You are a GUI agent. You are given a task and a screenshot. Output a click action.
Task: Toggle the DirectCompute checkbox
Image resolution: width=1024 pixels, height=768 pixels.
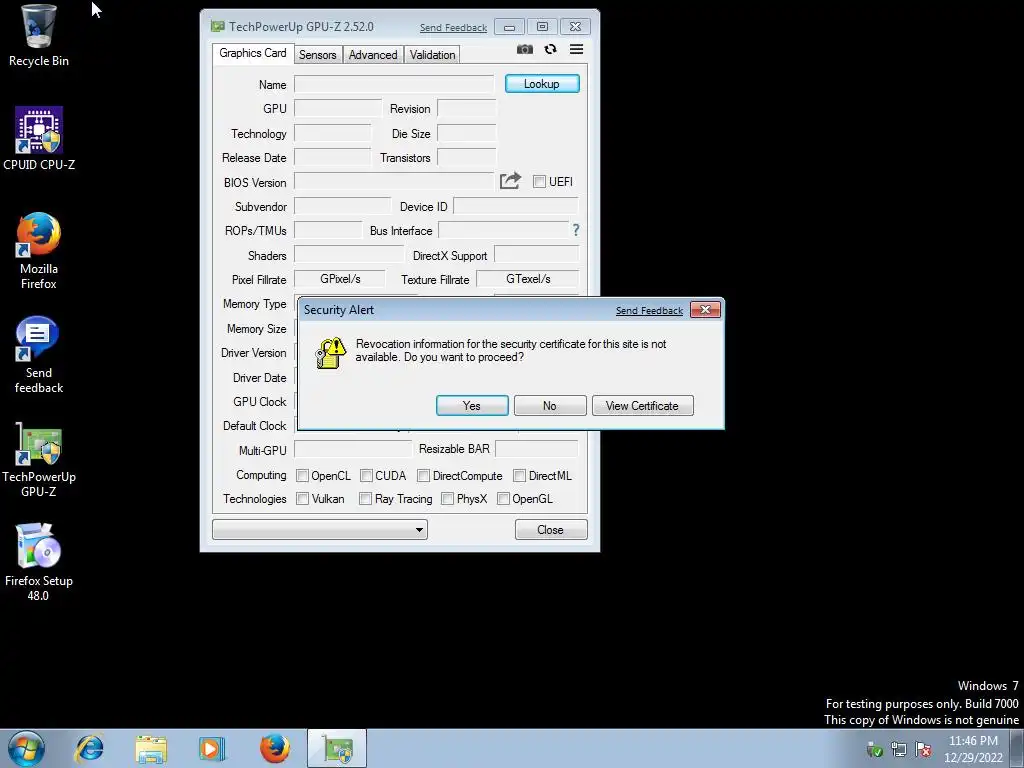pyautogui.click(x=423, y=475)
